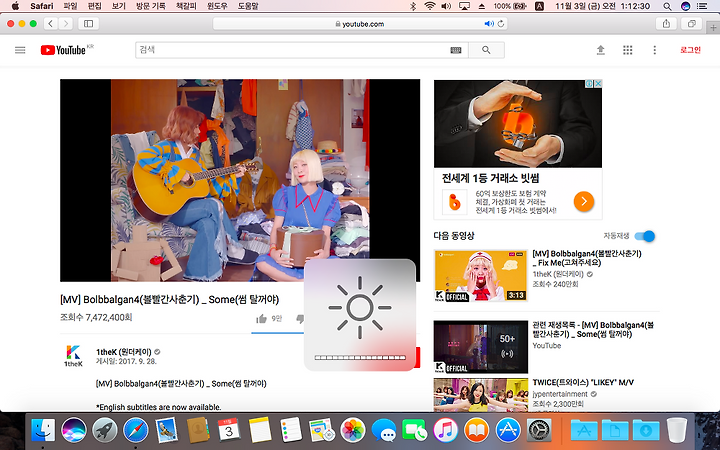
Task: Click the upload video arrow icon
Action: [601, 50]
